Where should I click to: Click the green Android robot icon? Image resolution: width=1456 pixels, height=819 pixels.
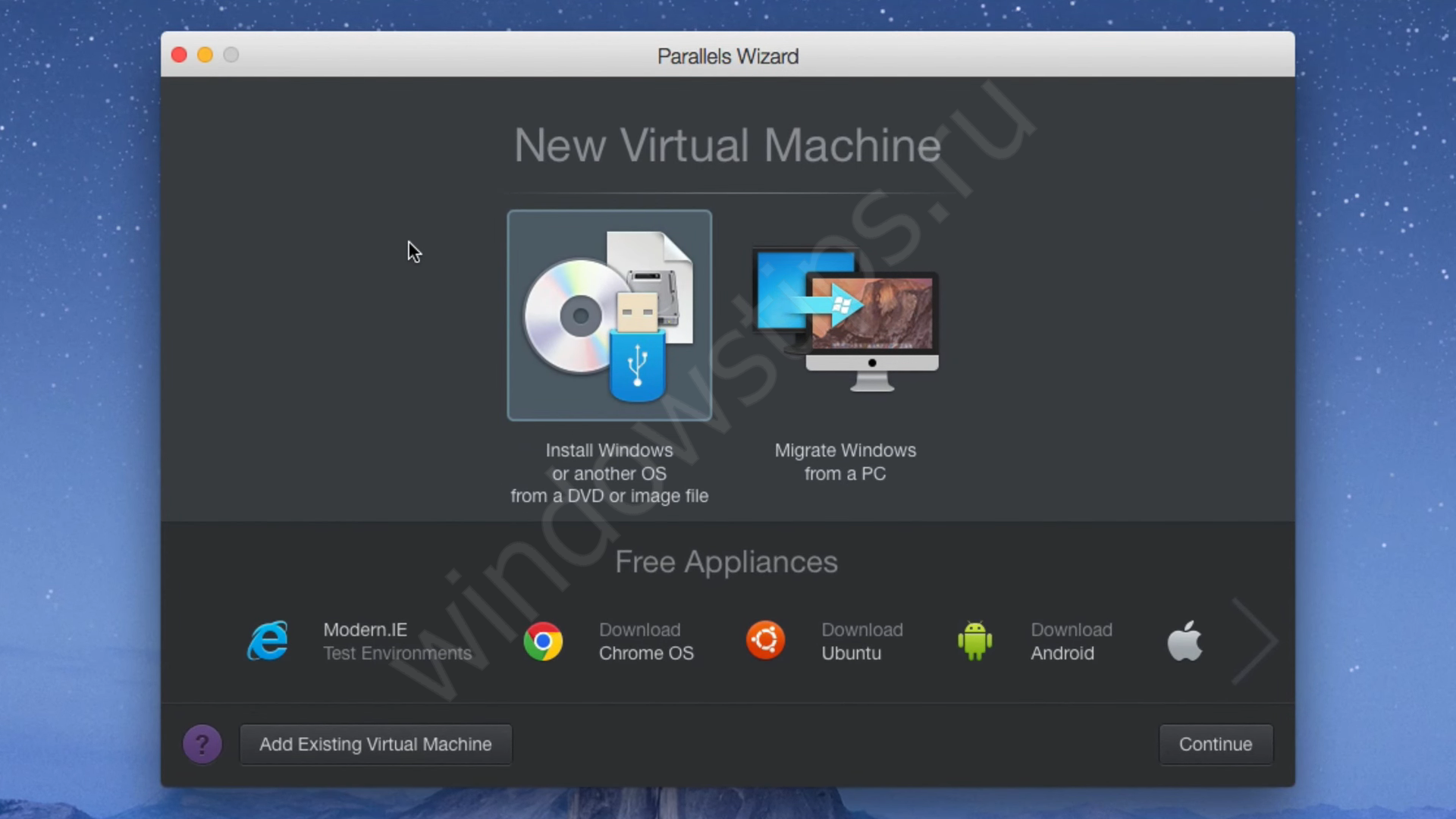(974, 641)
